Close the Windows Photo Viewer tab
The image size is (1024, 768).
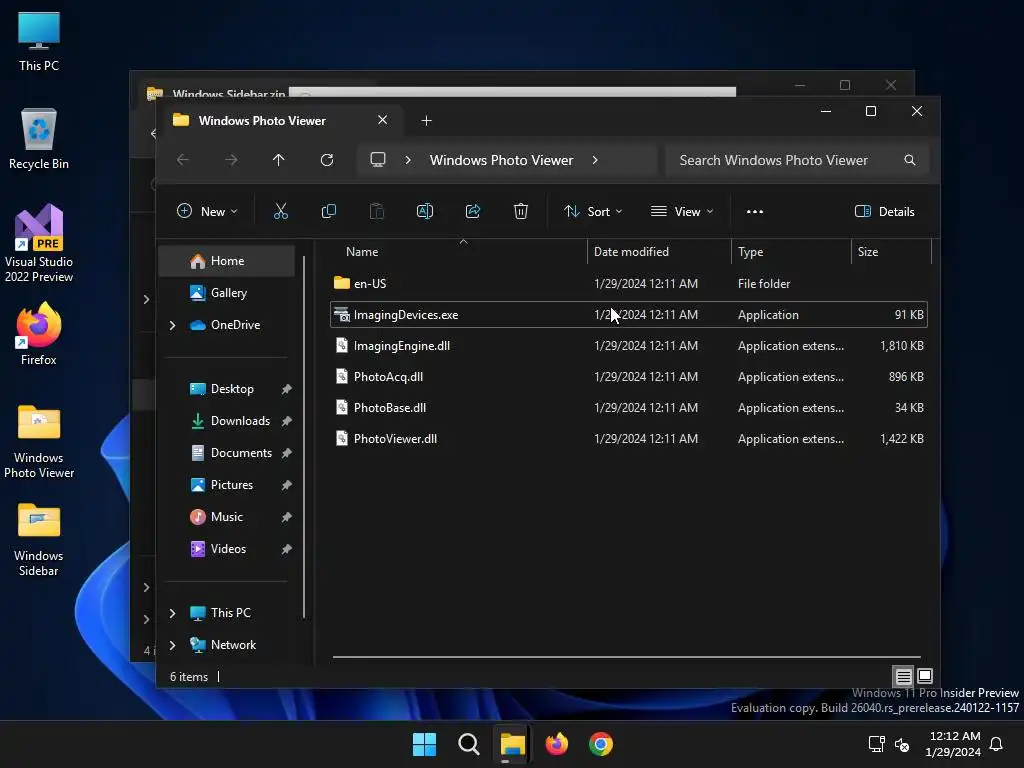383,120
